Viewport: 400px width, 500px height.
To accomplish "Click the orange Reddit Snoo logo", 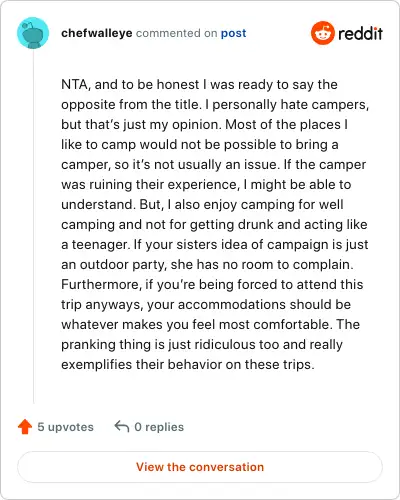I will pos(322,33).
